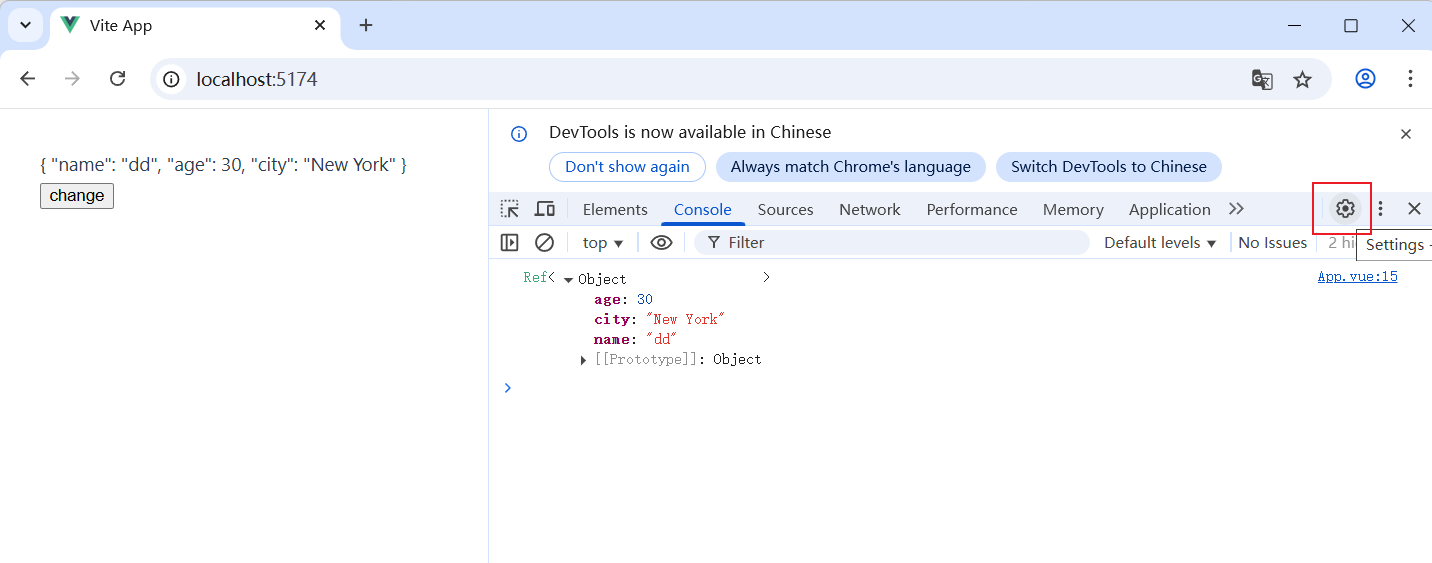Viewport: 1432px width, 563px height.
Task: Open the Chrome profile avatar
Action: pos(1365,79)
